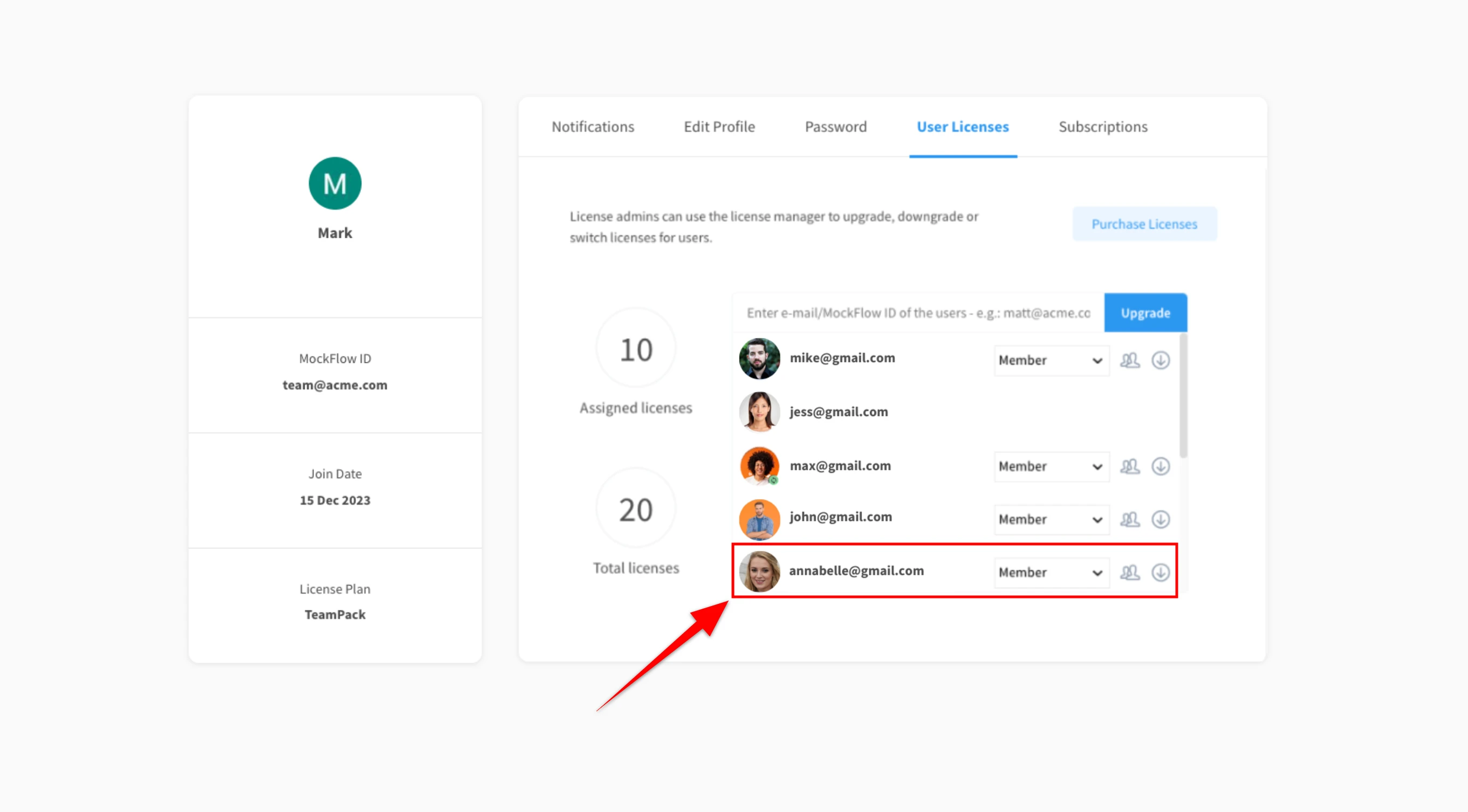Click max@gmail.com profile photo
The image size is (1468, 812).
coord(759,465)
